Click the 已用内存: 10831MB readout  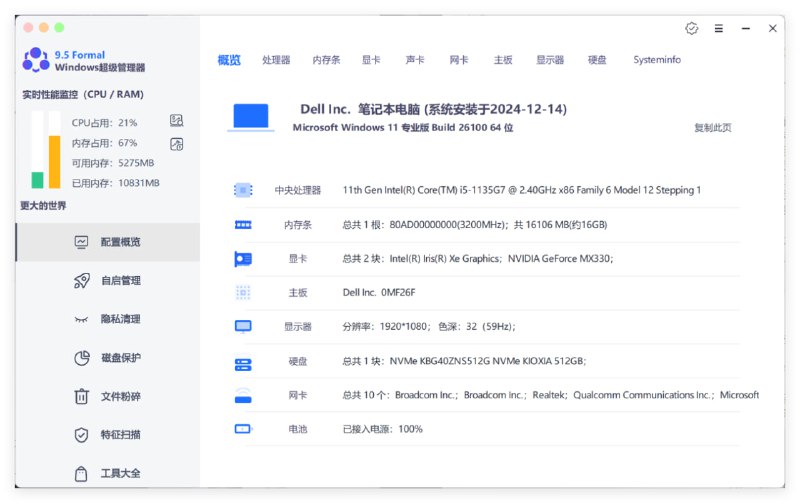pyautogui.click(x=116, y=183)
